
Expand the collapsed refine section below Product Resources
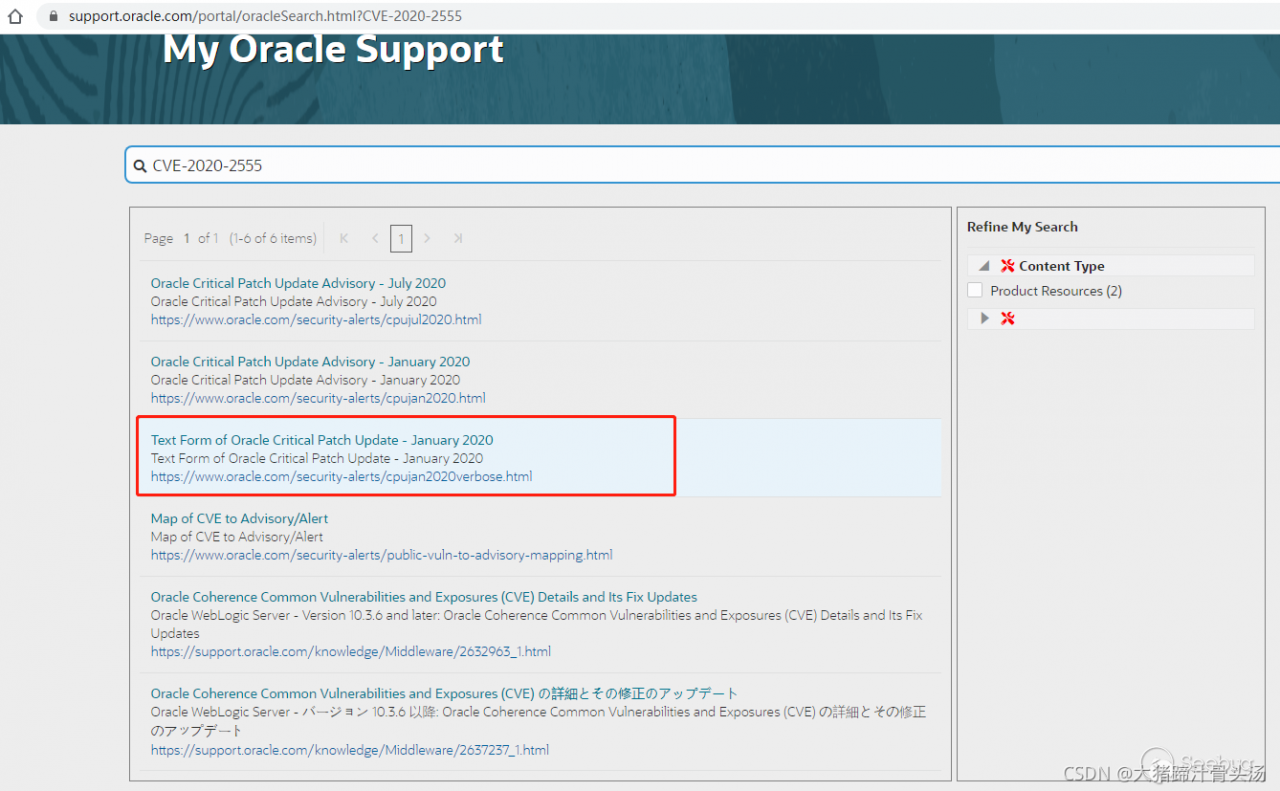985,318
